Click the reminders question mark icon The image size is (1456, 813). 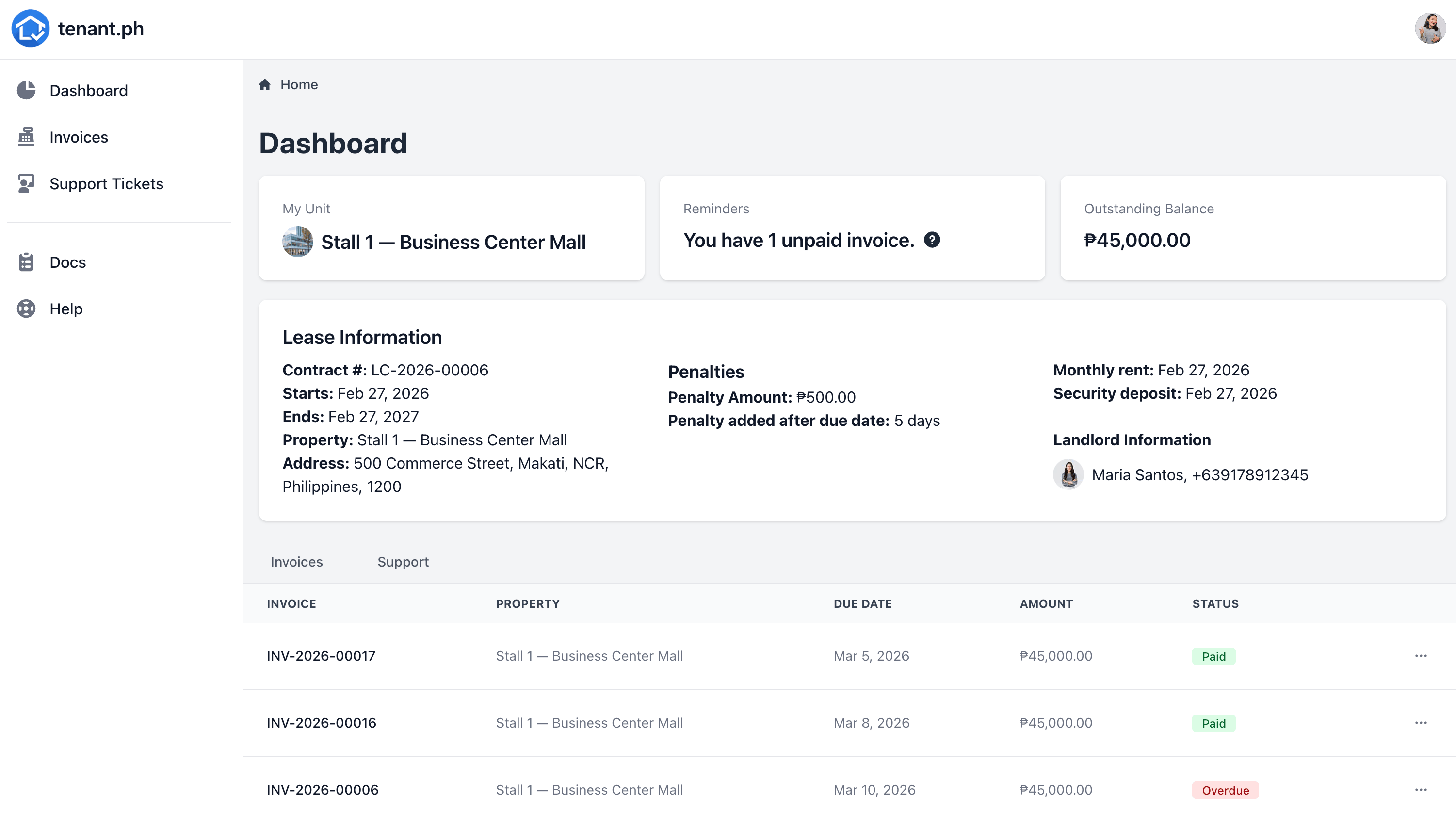click(x=932, y=240)
